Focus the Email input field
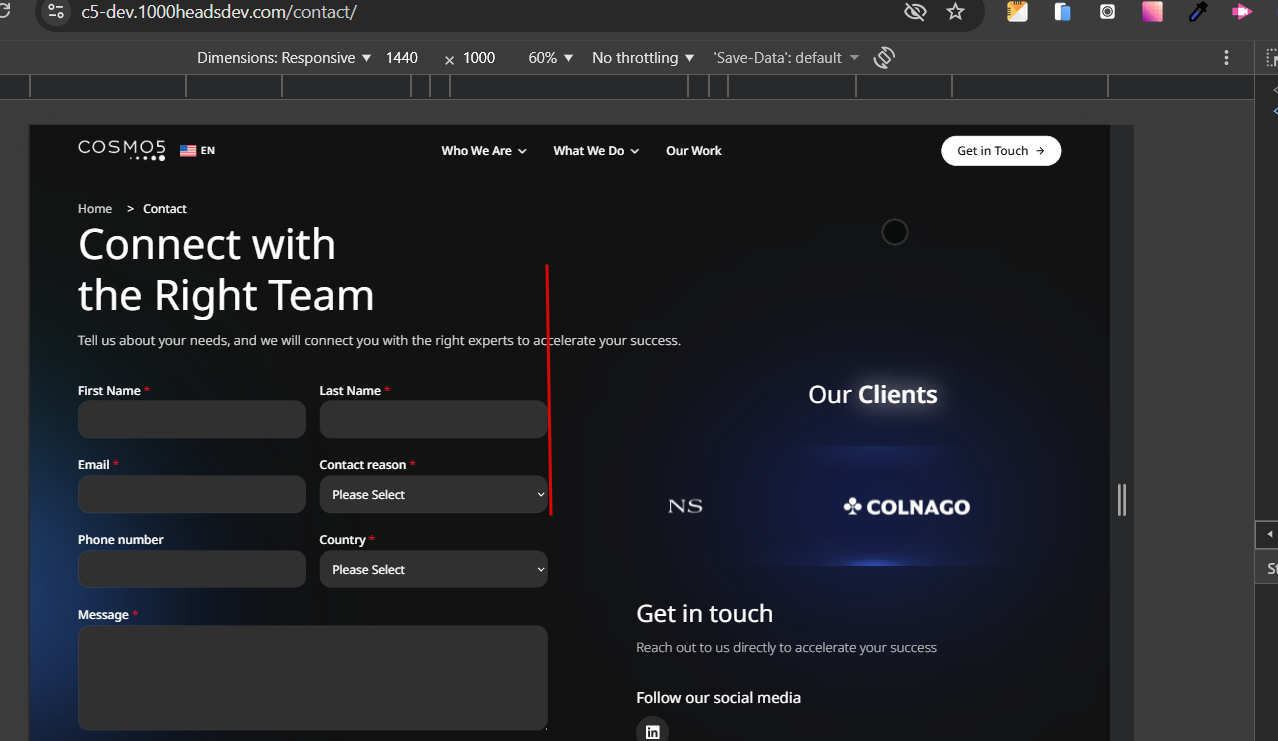 point(192,495)
